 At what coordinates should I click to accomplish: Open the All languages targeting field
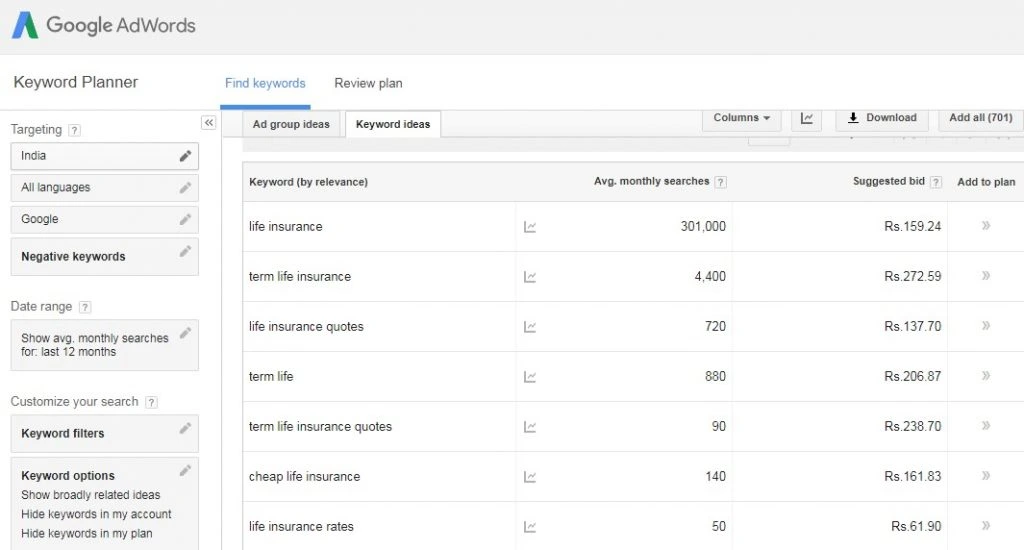pyautogui.click(x=104, y=188)
